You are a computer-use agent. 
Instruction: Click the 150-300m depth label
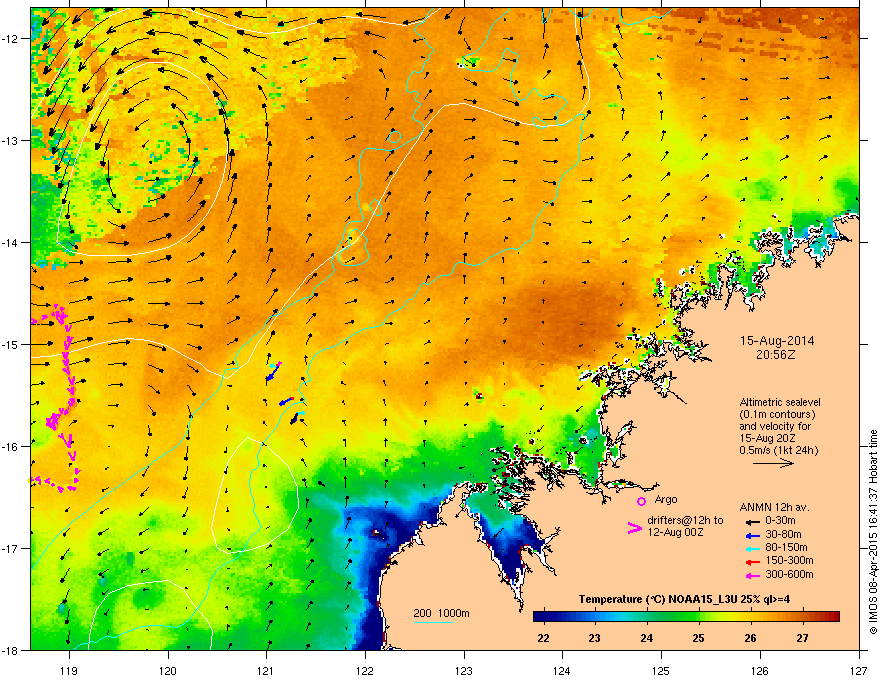pos(789,560)
